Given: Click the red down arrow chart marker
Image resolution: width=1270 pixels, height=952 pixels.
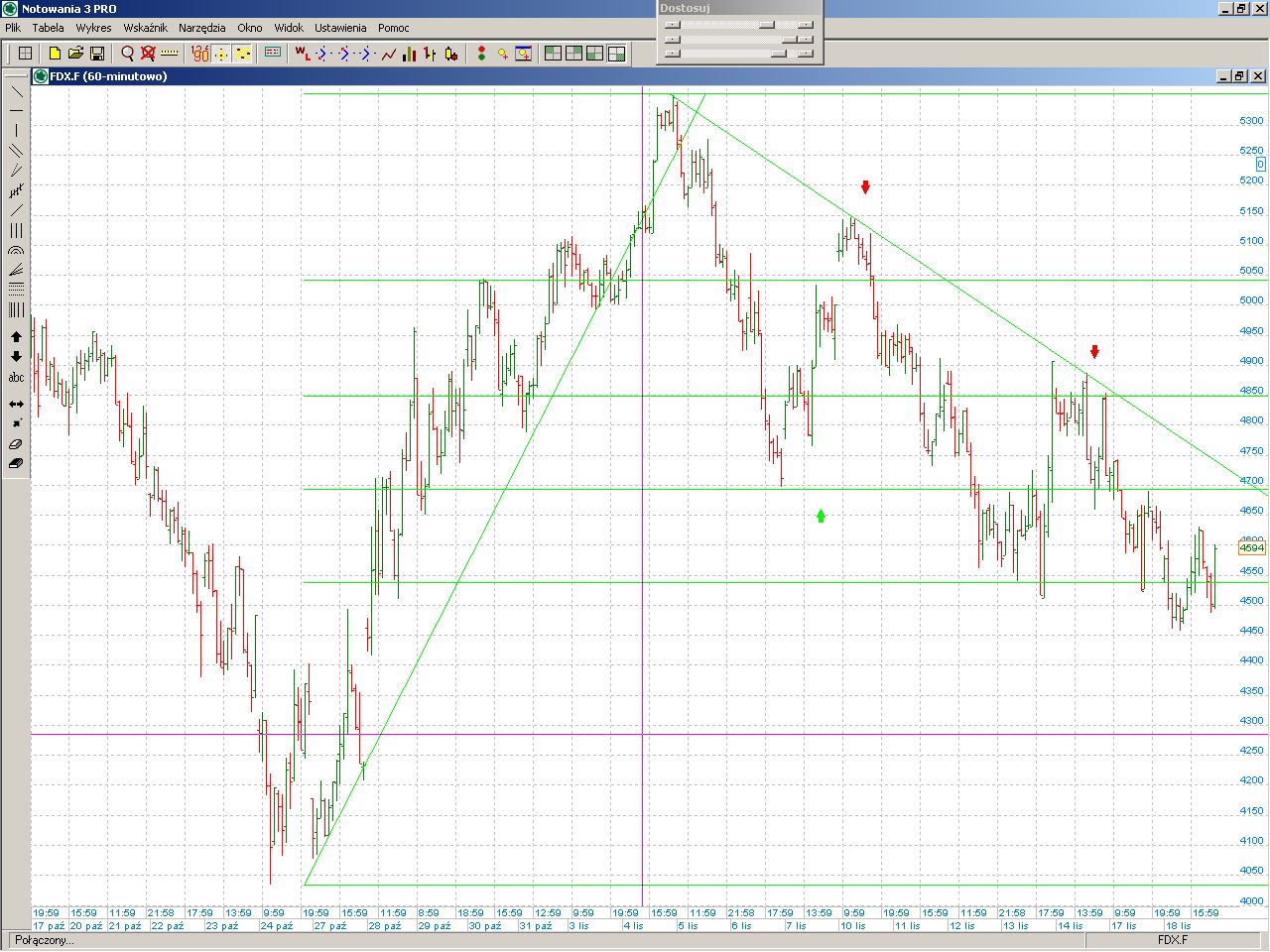Looking at the screenshot, I should click(865, 186).
